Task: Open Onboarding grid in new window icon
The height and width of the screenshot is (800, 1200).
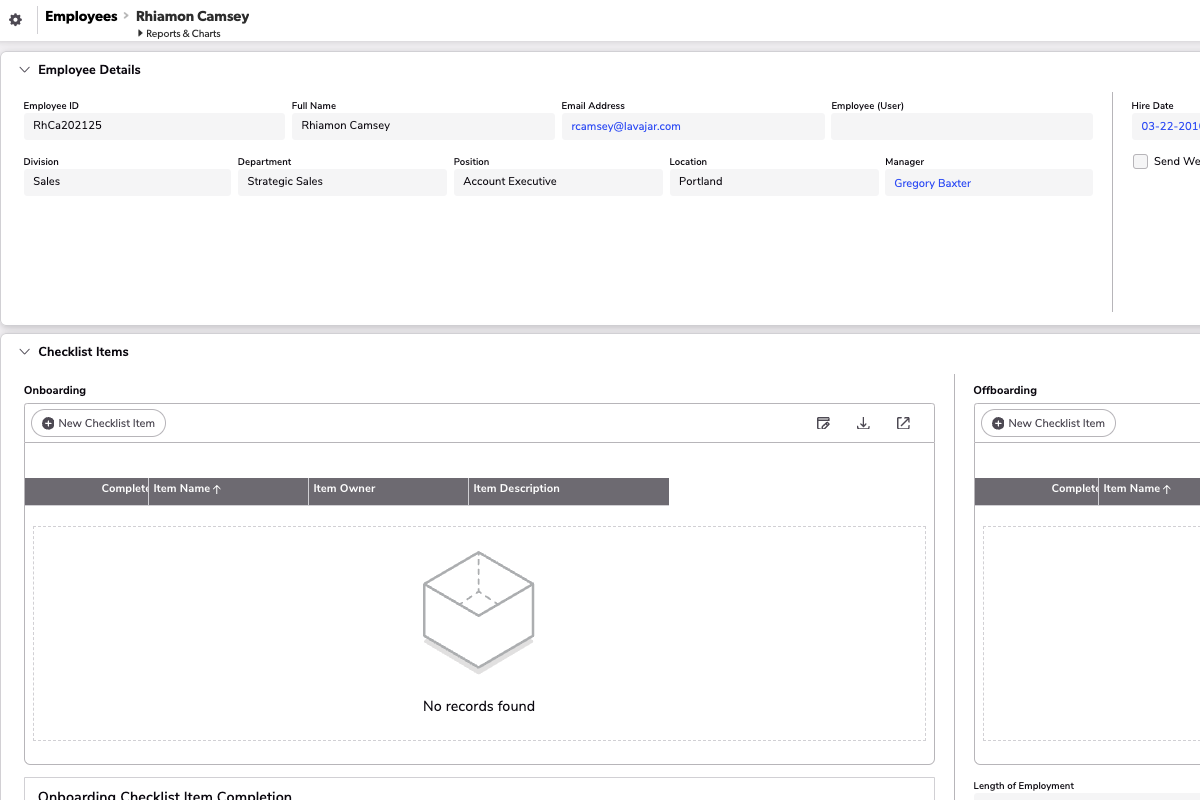Action: click(x=903, y=423)
